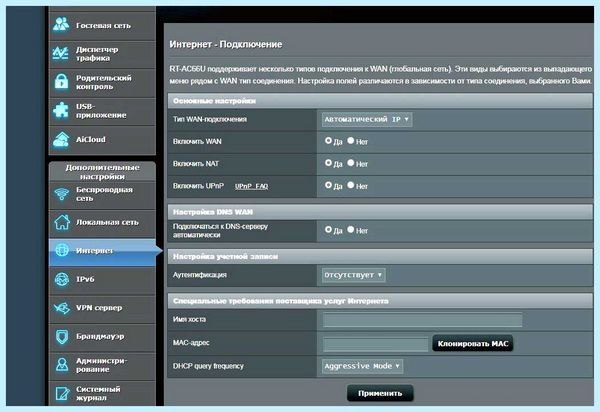Open the Аутентификация dropdown
Image resolution: width=600 pixels, height=412 pixels.
[354, 275]
